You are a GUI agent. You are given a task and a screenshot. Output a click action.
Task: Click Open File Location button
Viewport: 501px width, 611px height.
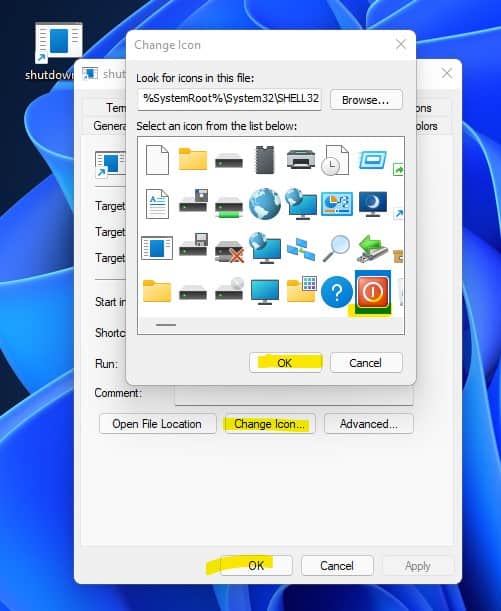[x=157, y=424]
